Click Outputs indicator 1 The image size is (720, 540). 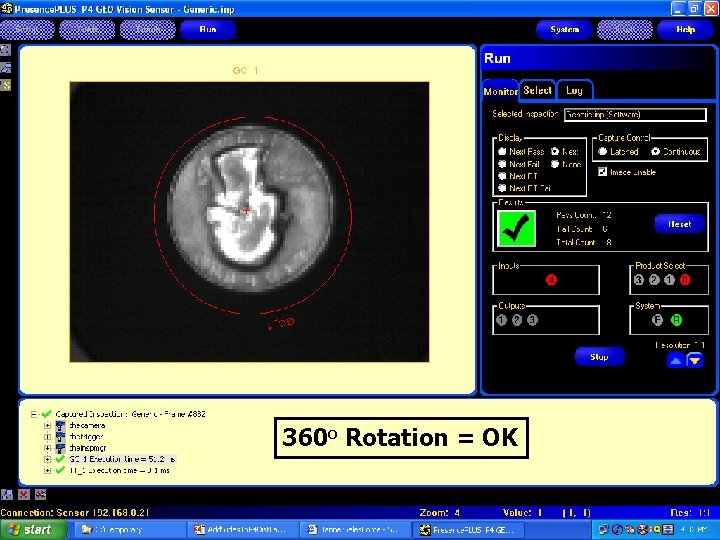click(x=501, y=320)
